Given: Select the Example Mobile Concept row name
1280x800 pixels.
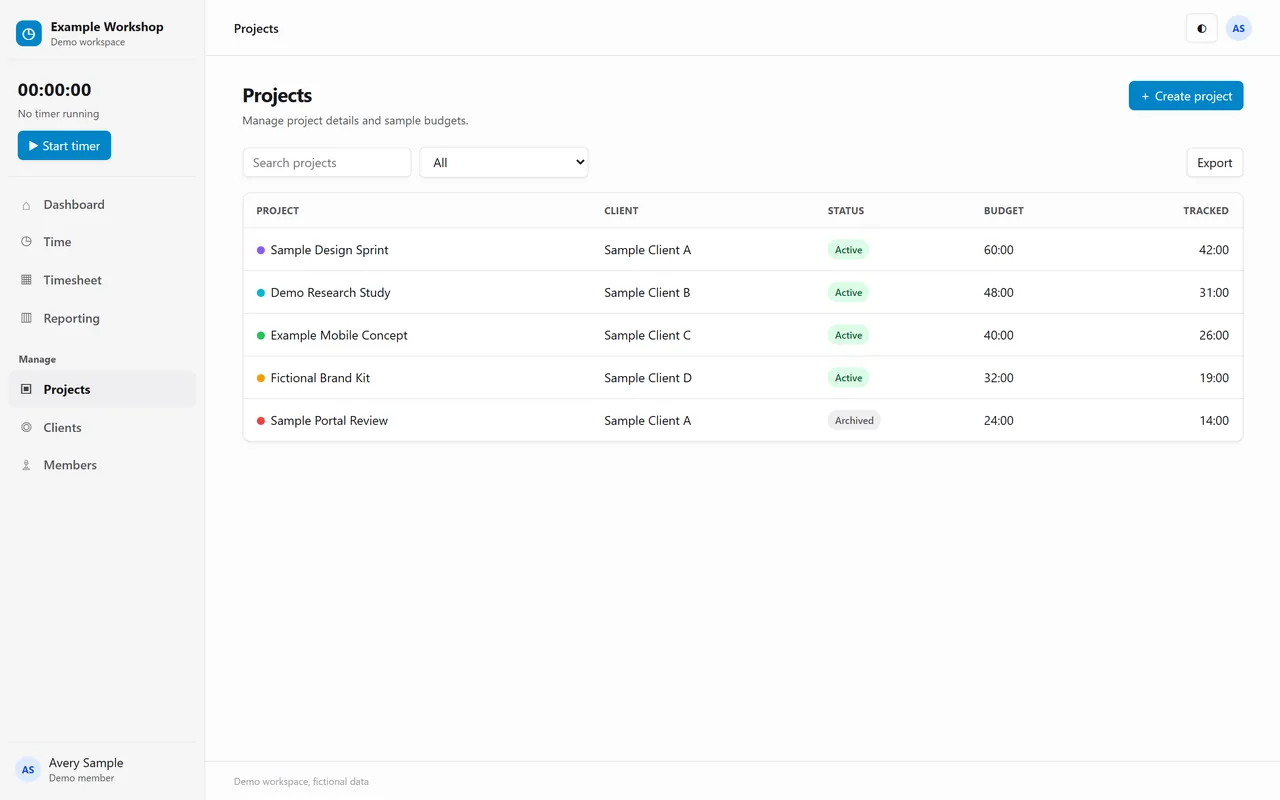Looking at the screenshot, I should (339, 335).
